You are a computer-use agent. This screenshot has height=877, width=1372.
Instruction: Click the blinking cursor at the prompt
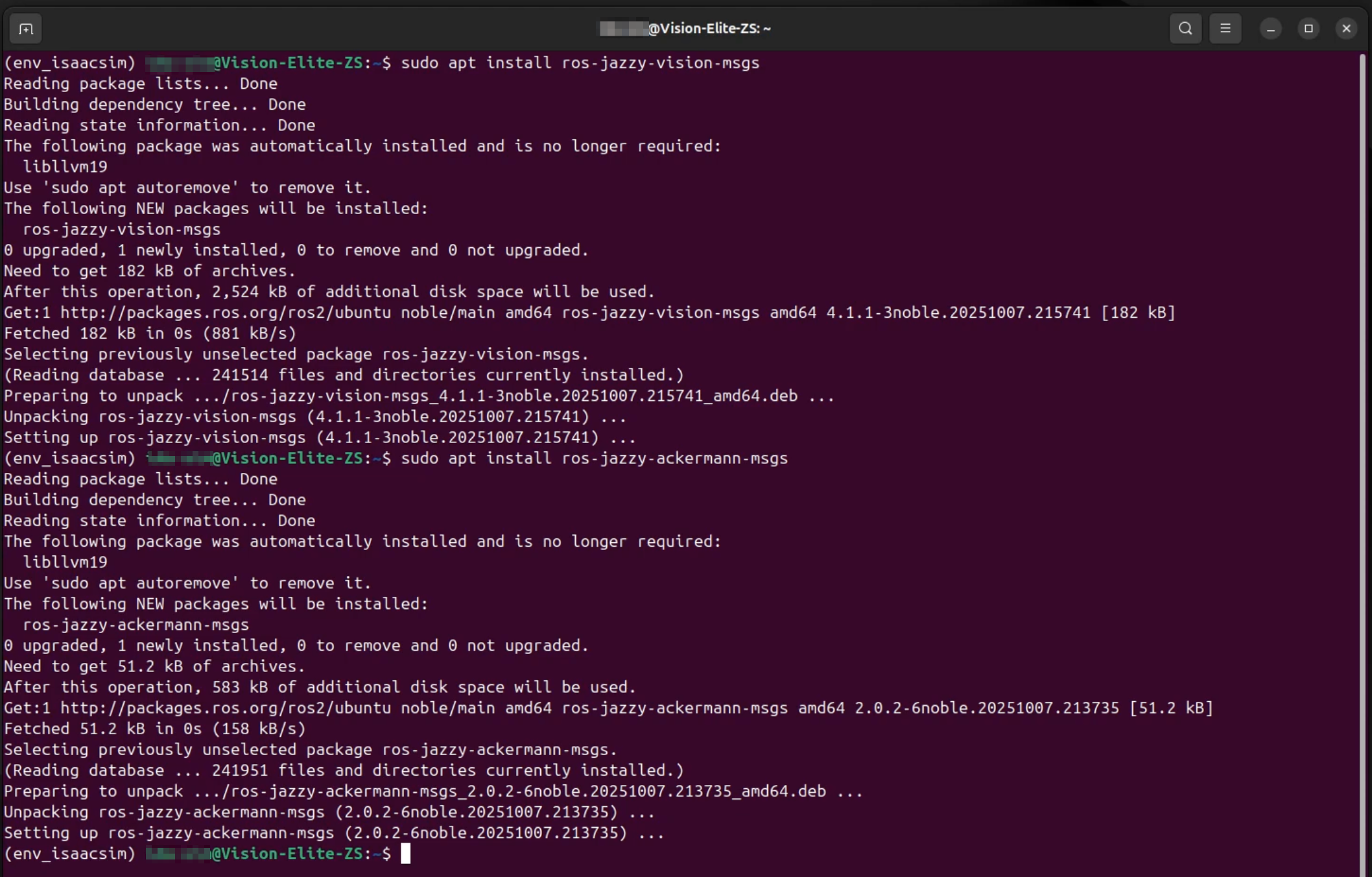tap(407, 854)
